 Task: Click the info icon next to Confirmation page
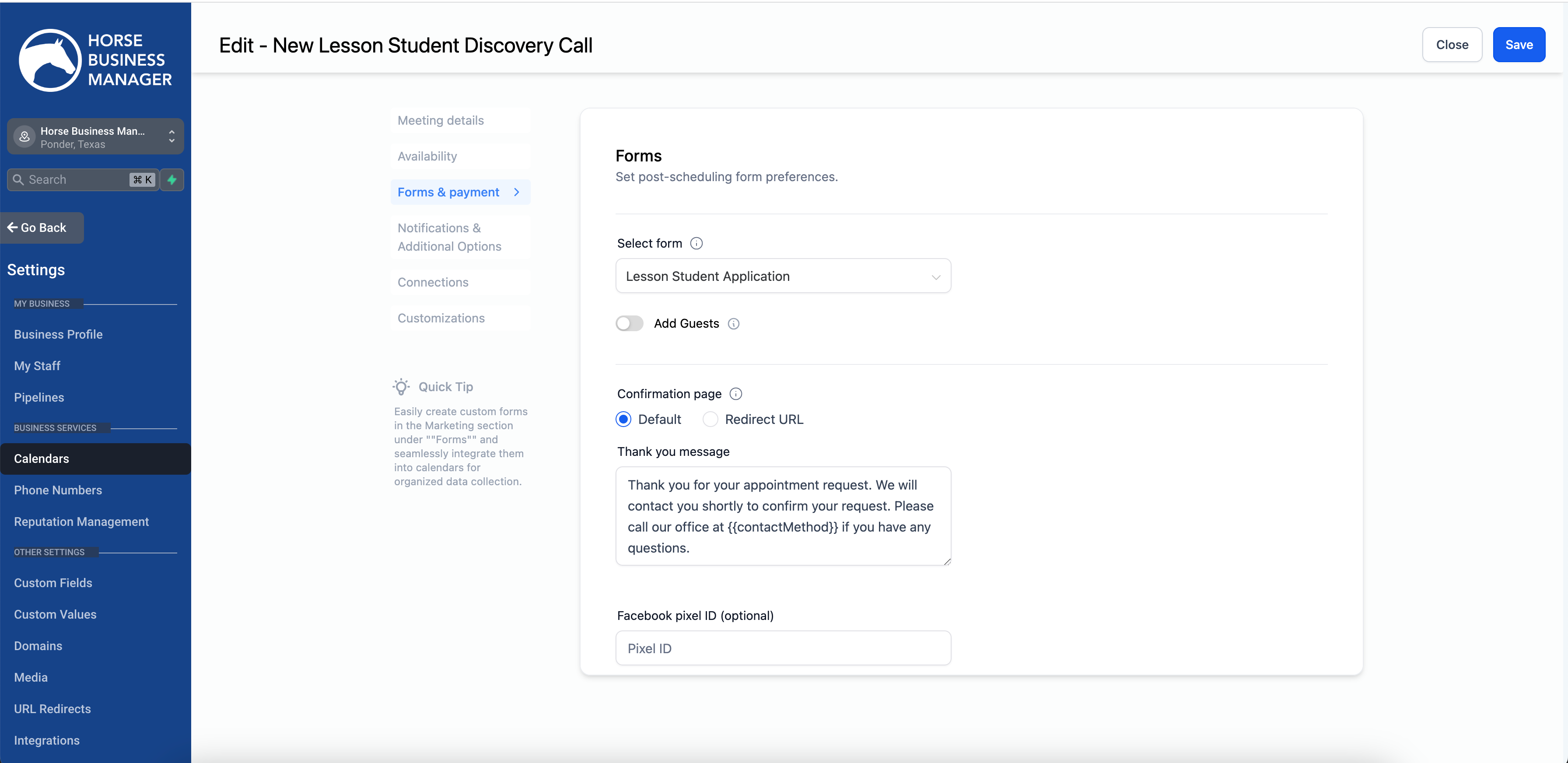735,394
